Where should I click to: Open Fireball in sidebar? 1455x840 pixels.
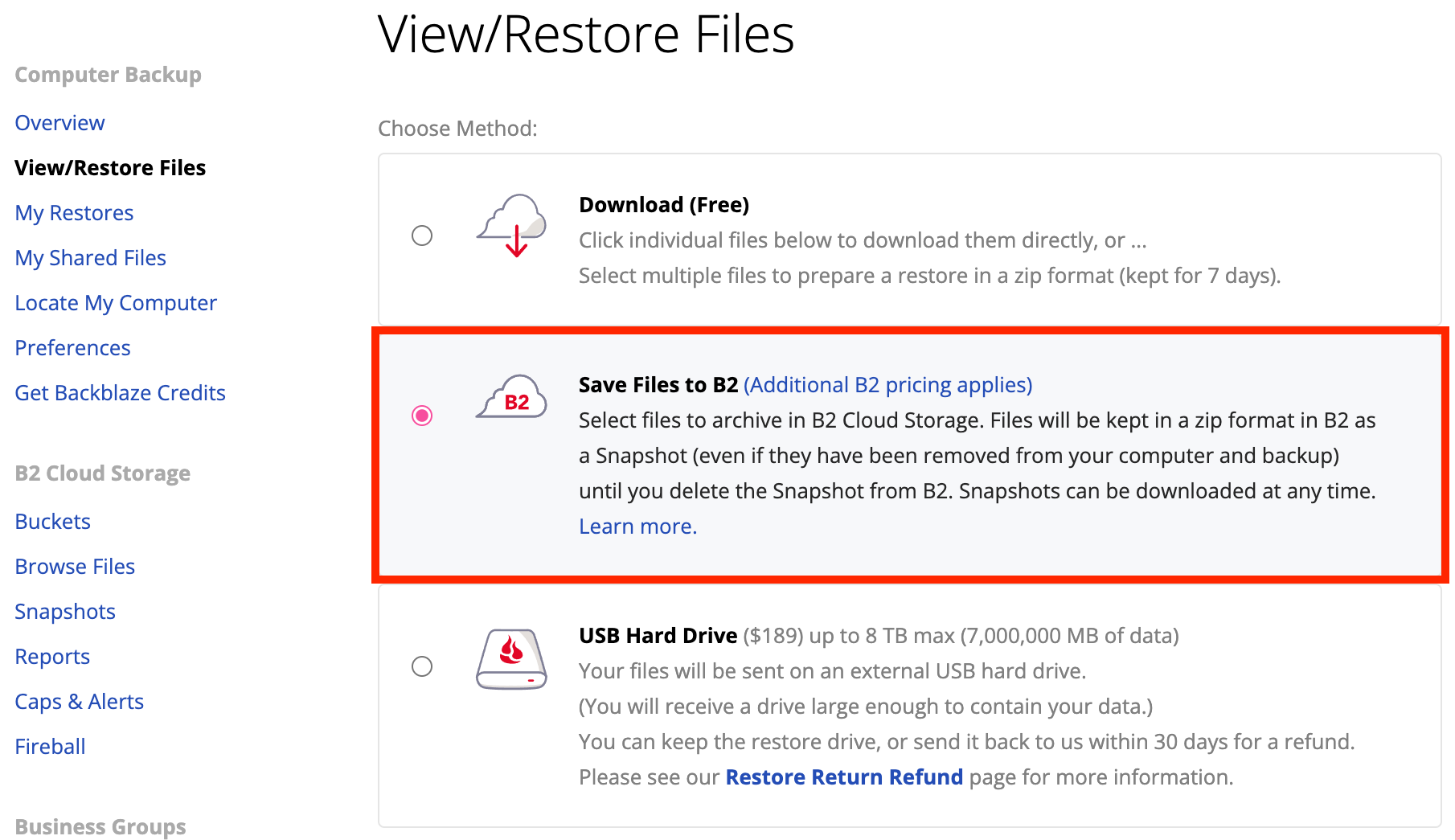pos(50,747)
